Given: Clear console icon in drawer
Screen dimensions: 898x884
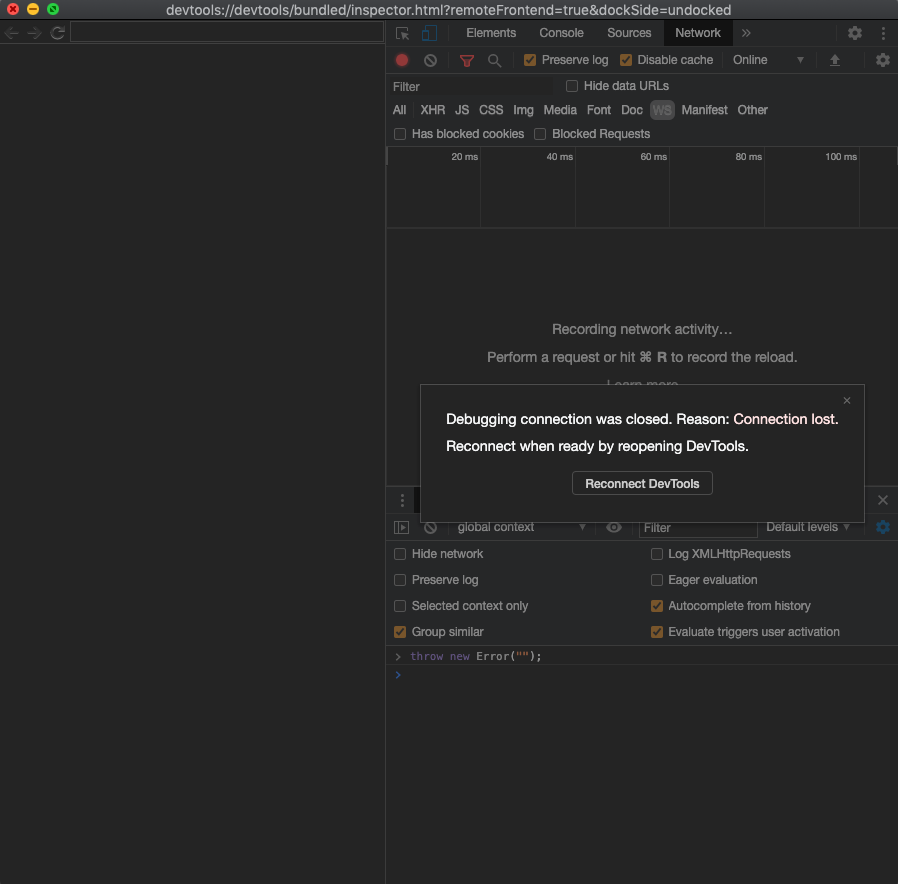Looking at the screenshot, I should [430, 527].
